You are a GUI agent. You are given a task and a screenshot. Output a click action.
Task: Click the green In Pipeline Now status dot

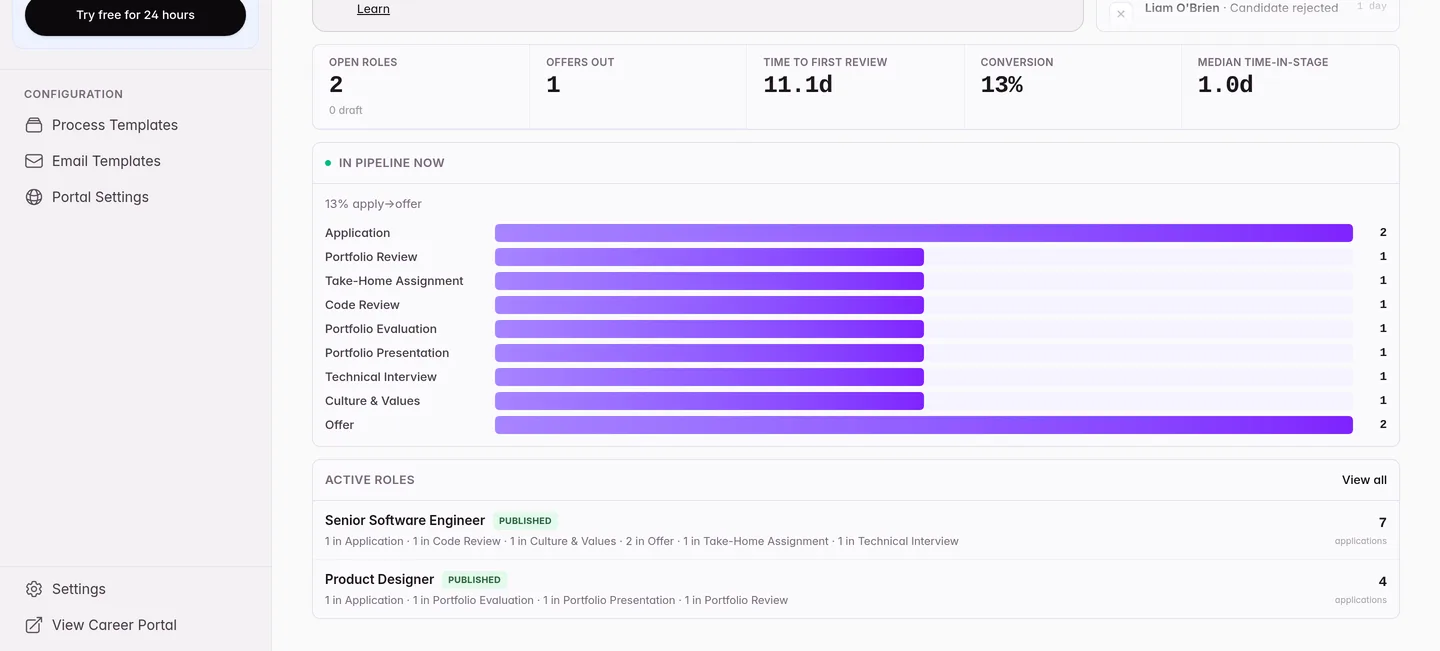(x=328, y=163)
